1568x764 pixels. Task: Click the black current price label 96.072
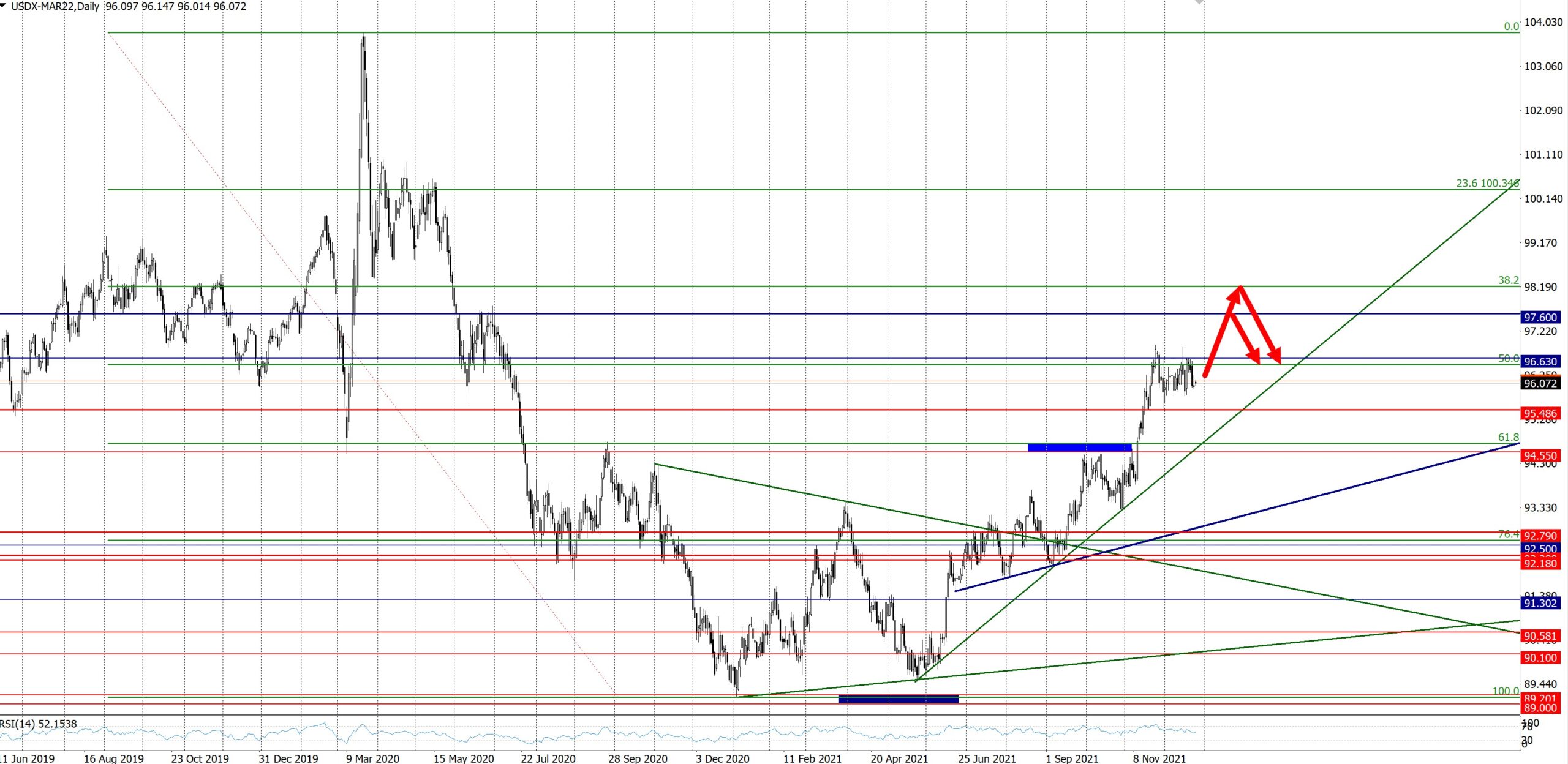(1540, 383)
